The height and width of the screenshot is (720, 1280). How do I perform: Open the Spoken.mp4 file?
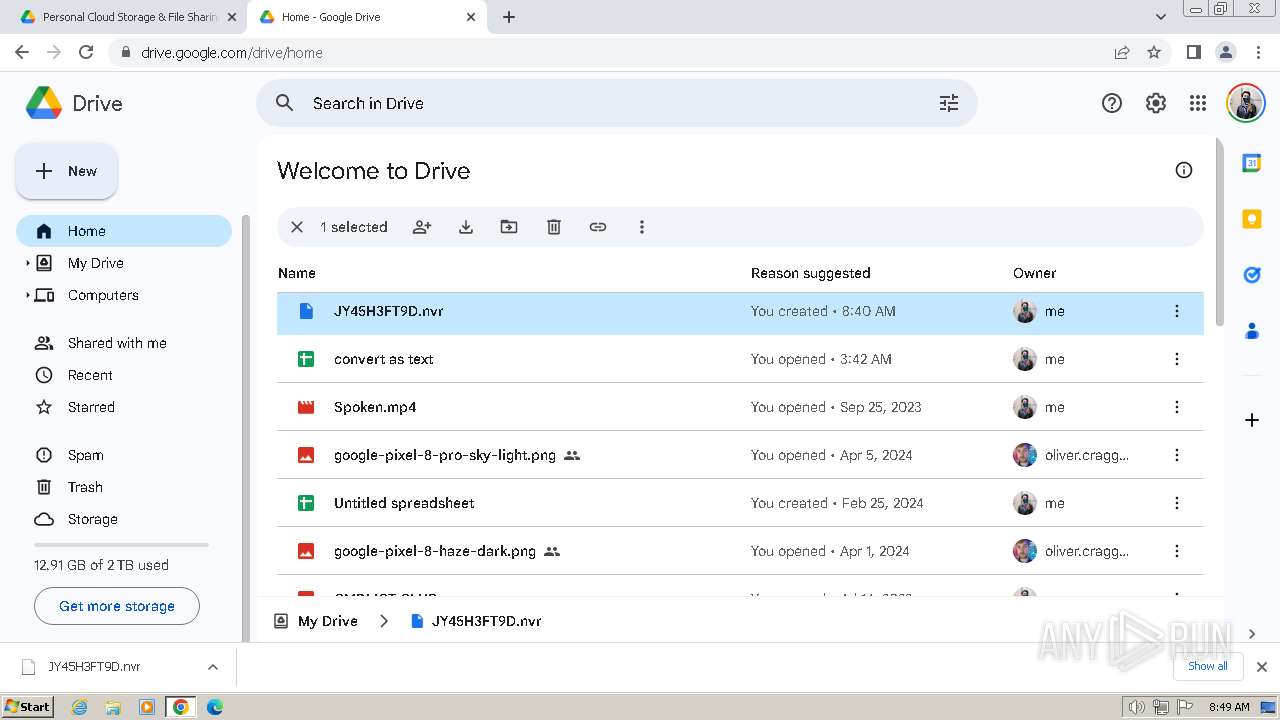click(x=375, y=407)
